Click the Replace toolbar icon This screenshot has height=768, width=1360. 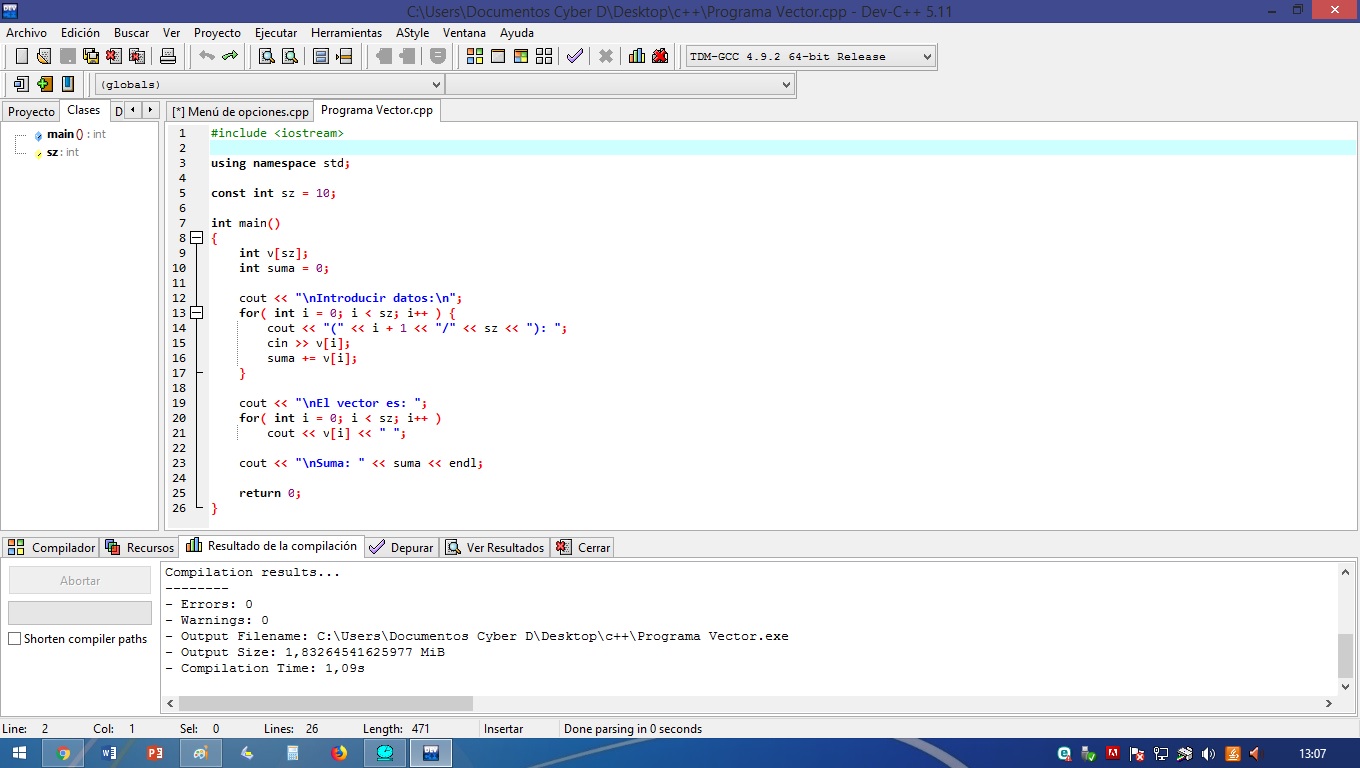tap(290, 56)
